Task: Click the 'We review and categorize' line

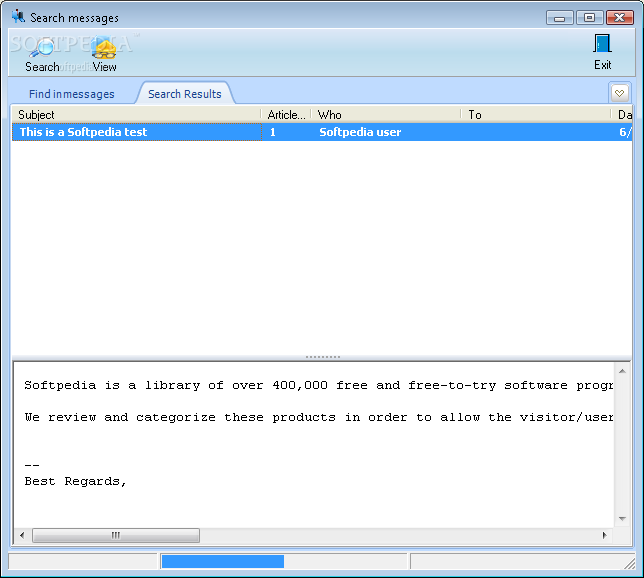Action: point(318,417)
